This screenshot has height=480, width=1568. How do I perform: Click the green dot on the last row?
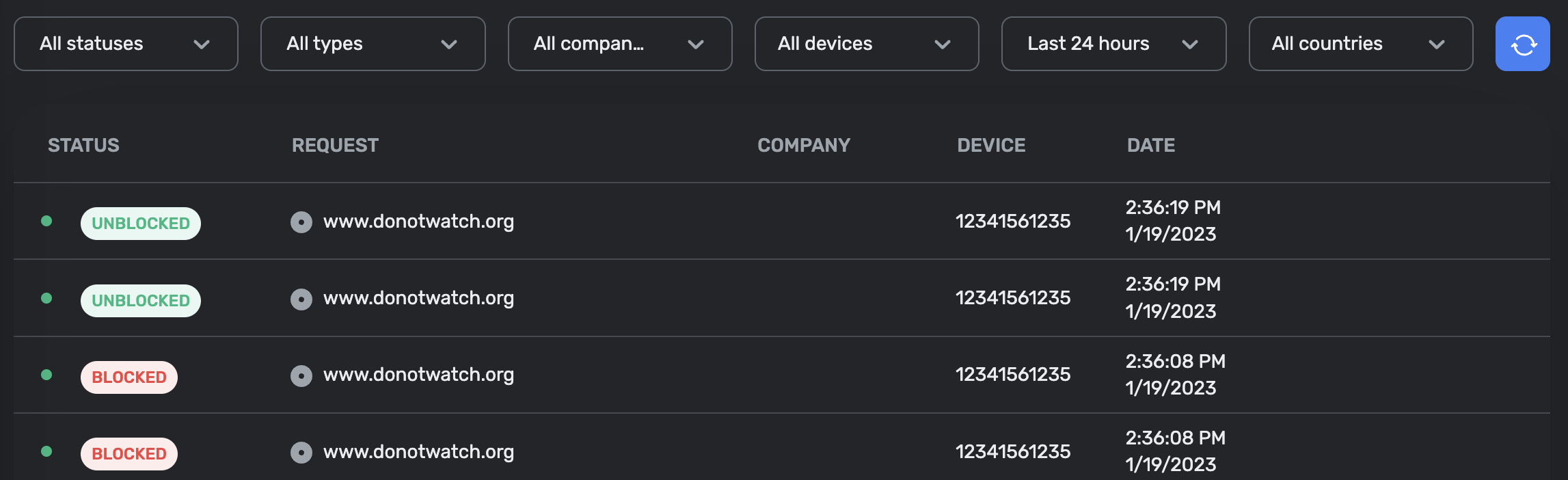pos(46,451)
